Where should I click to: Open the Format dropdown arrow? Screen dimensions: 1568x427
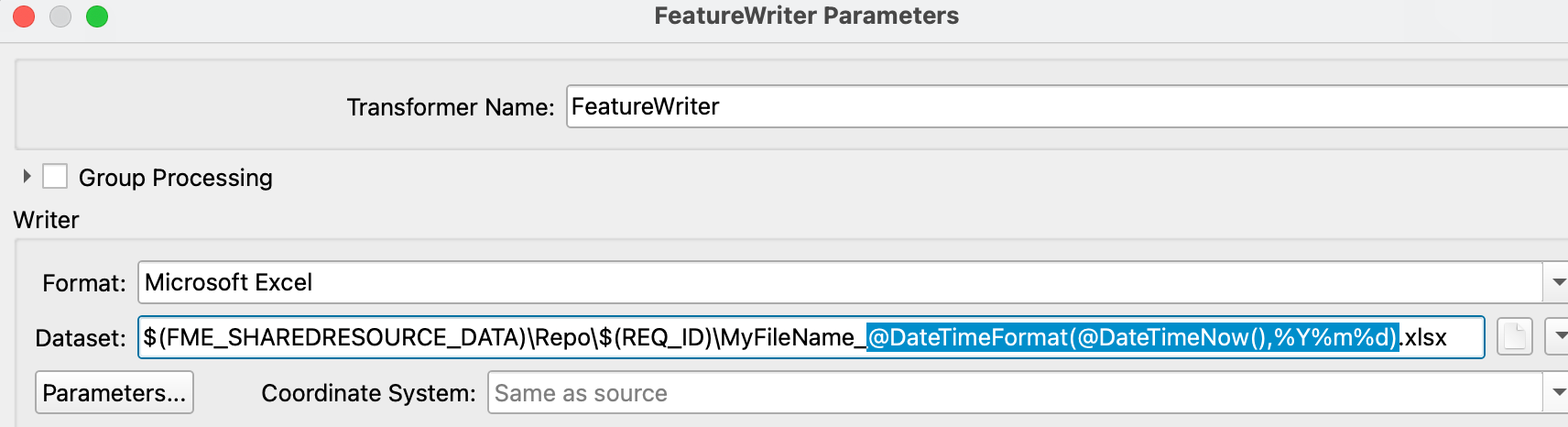click(1558, 282)
